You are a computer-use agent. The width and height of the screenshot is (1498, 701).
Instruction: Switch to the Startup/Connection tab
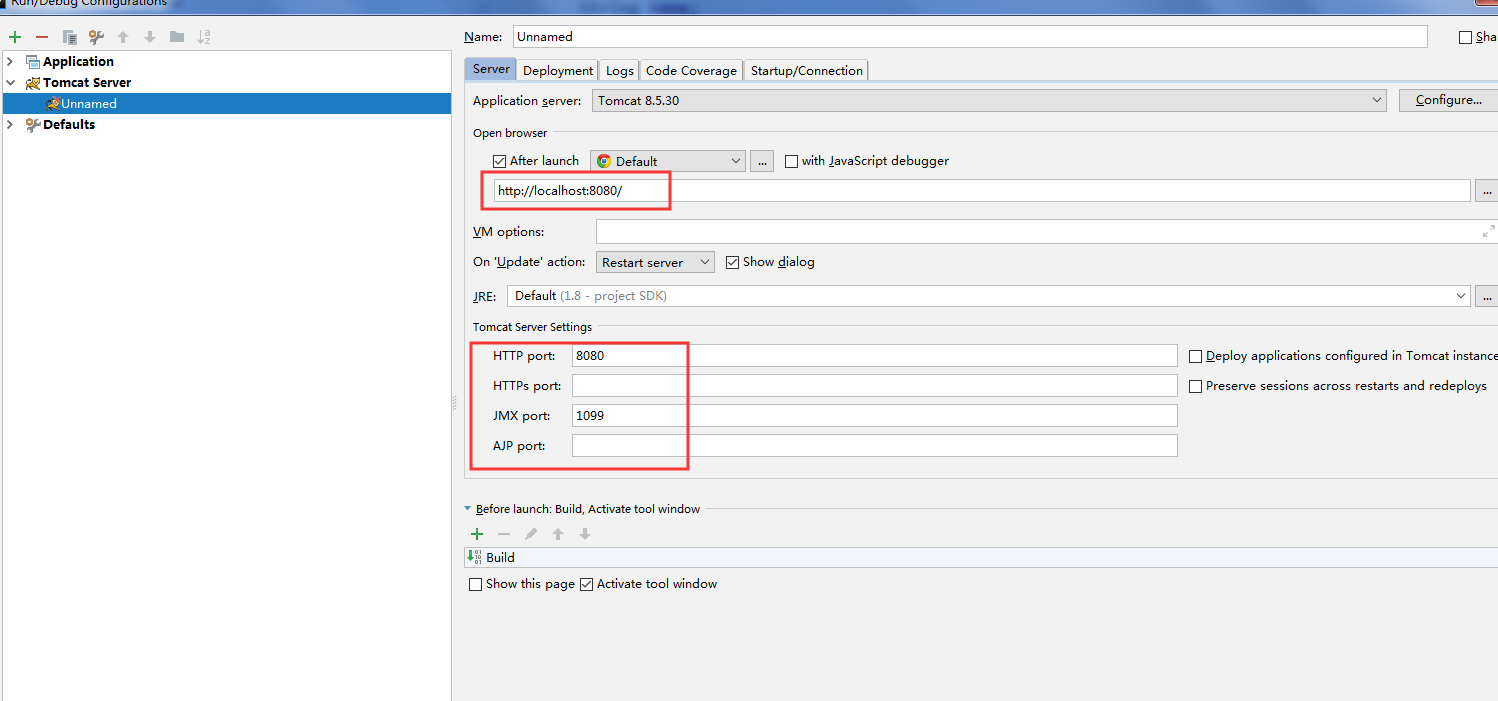[x=807, y=70]
